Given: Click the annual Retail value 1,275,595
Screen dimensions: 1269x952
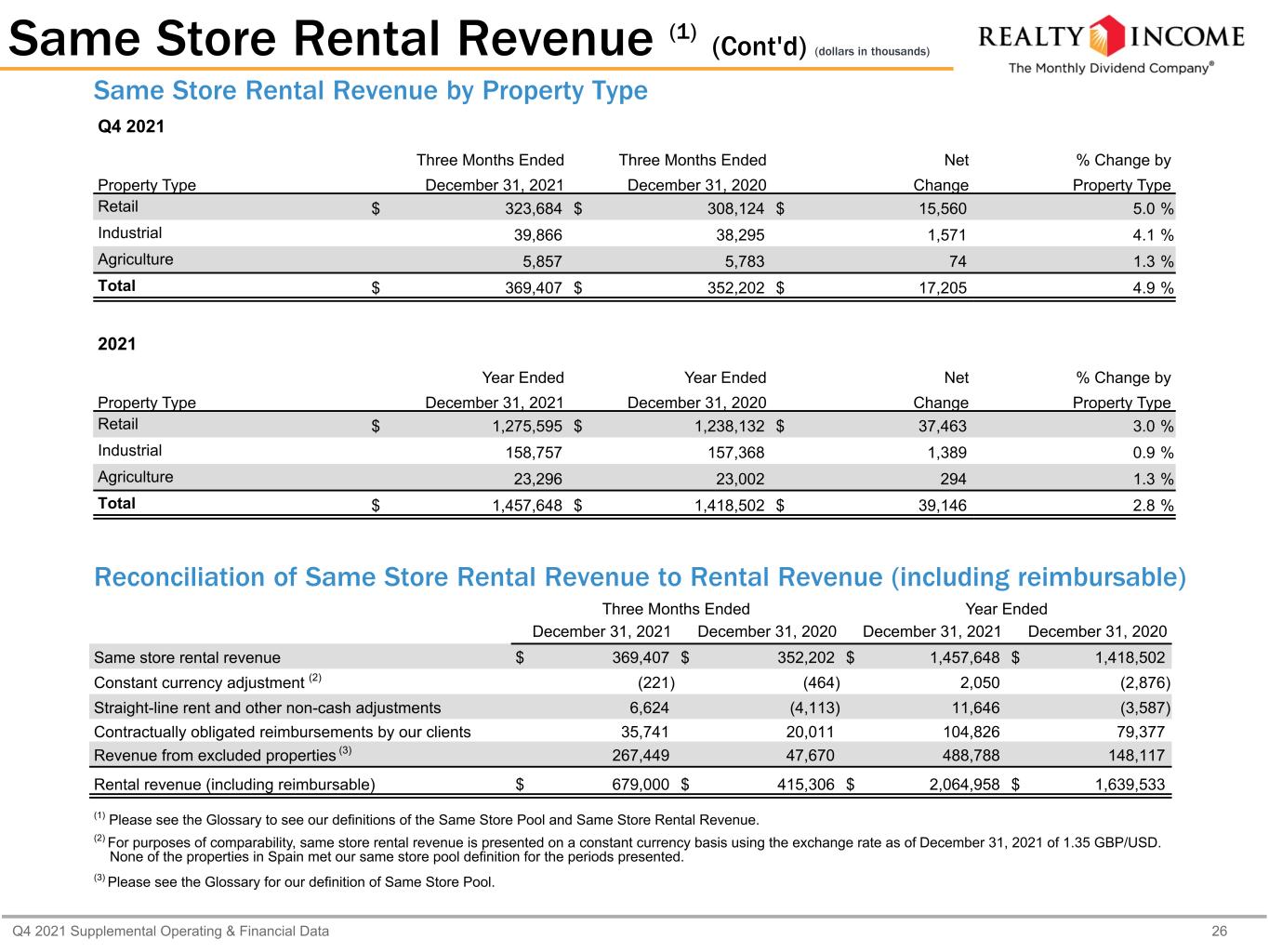Looking at the screenshot, I should [527, 427].
